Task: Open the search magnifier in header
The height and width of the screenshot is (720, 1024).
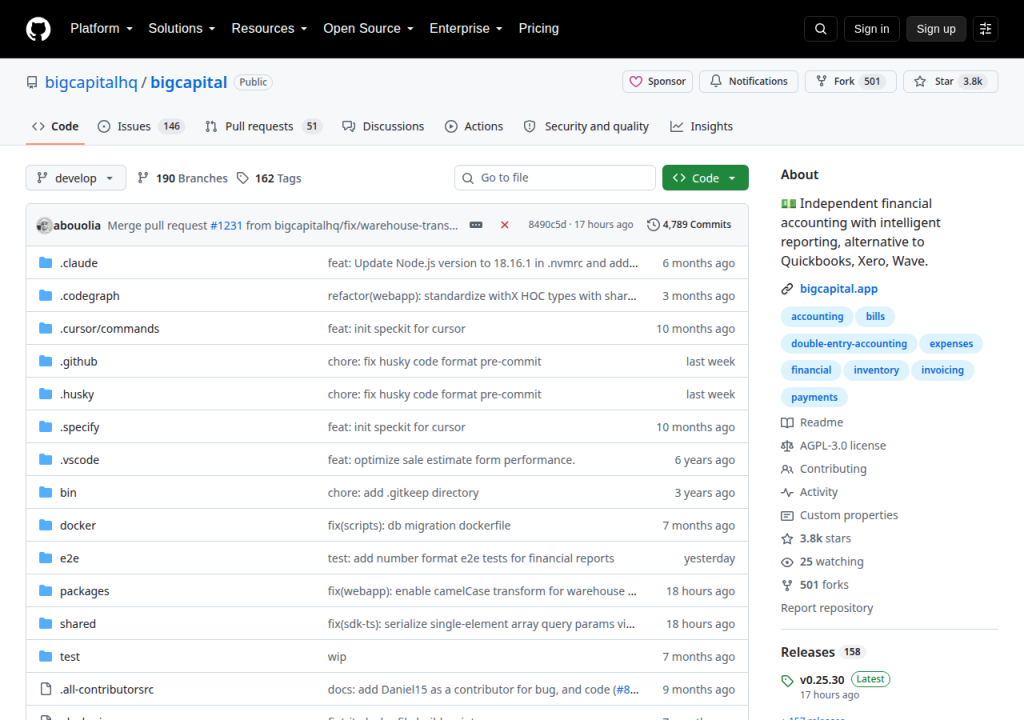Action: pyautogui.click(x=820, y=29)
